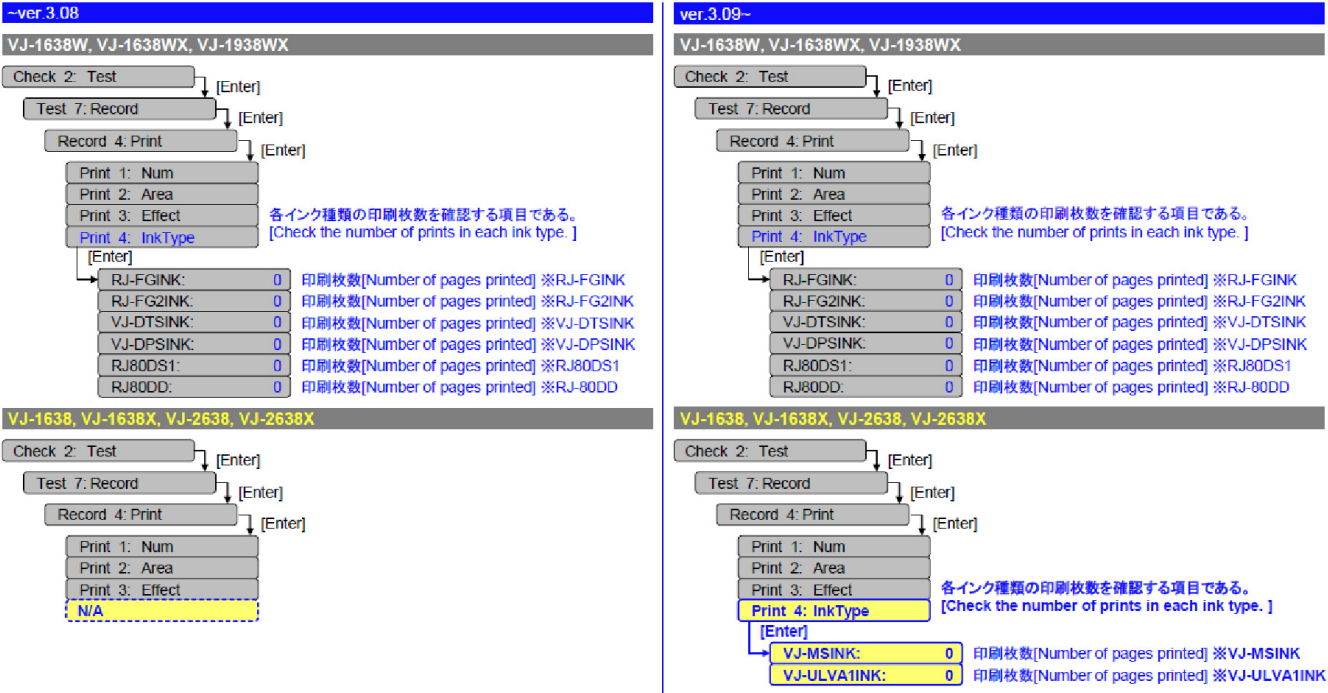Select Check 2: Test in the left ver.3.08 flow
Screen dimensions: 1328x693
tap(95, 76)
